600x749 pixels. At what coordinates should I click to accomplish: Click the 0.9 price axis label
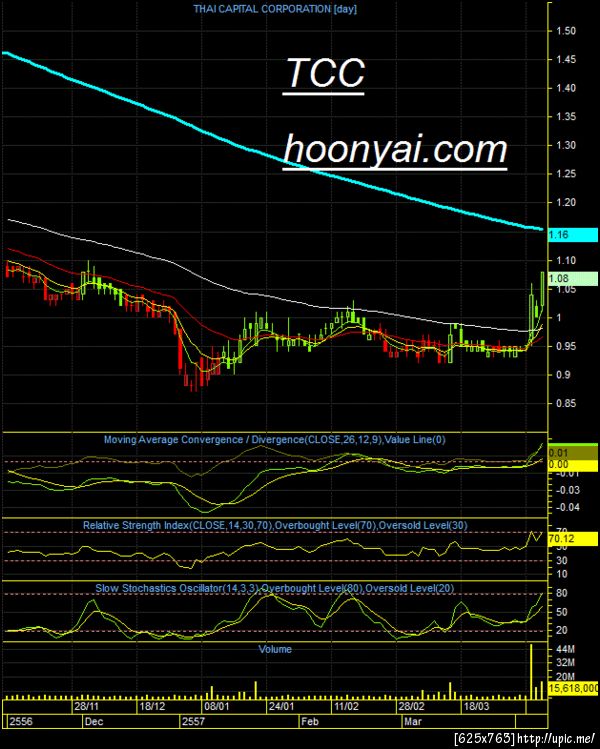coord(563,375)
